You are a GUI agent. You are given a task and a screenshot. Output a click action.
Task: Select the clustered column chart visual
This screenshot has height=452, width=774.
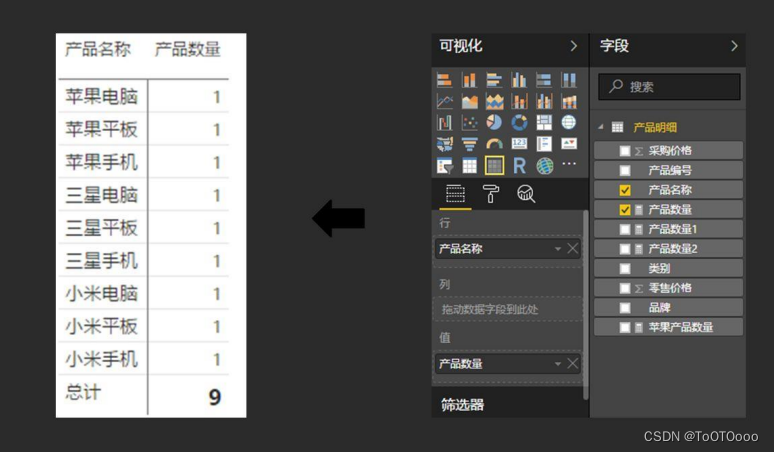pyautogui.click(x=519, y=80)
